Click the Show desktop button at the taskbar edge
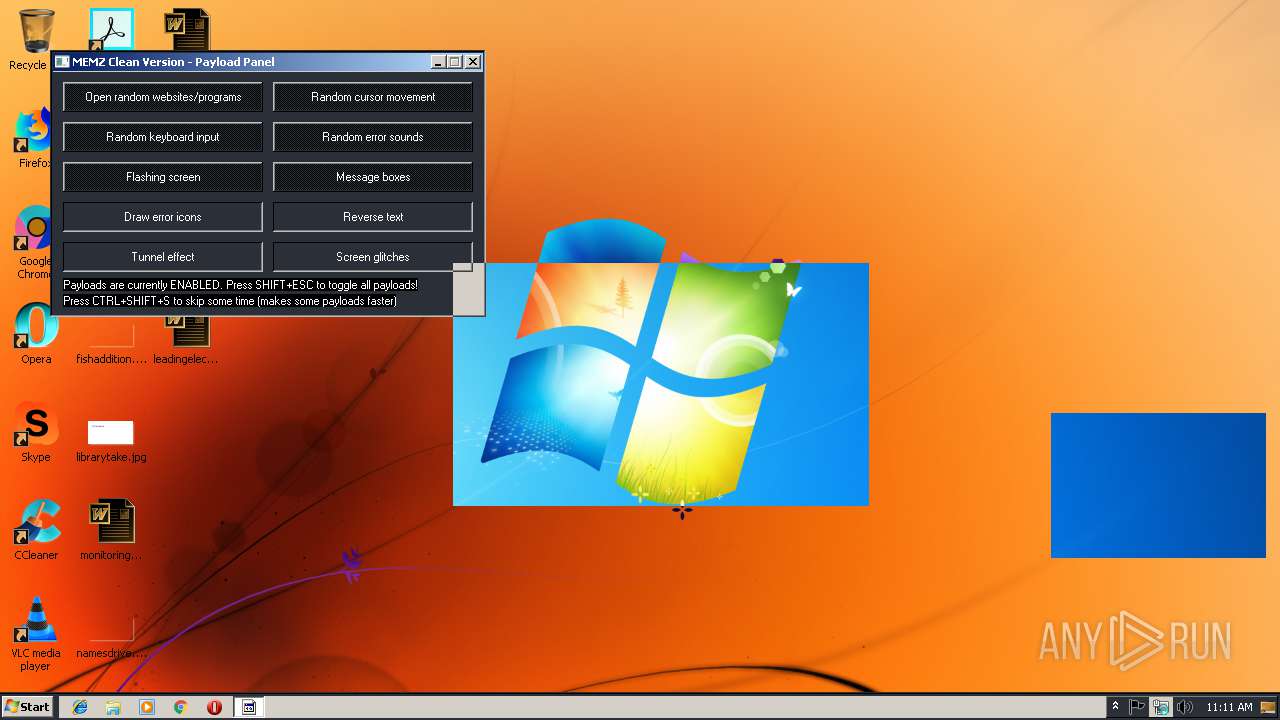This screenshot has height=720, width=1280. (x=1270, y=707)
